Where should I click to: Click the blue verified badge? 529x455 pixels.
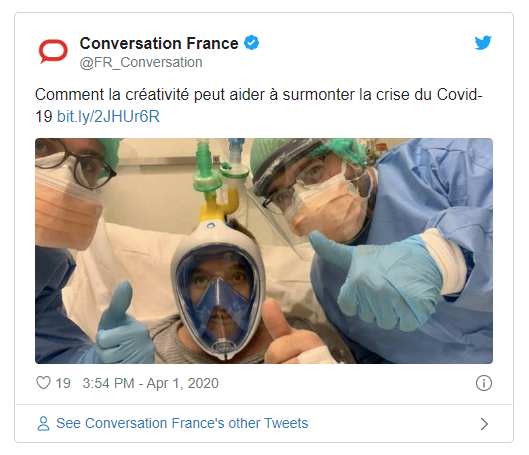tap(251, 43)
